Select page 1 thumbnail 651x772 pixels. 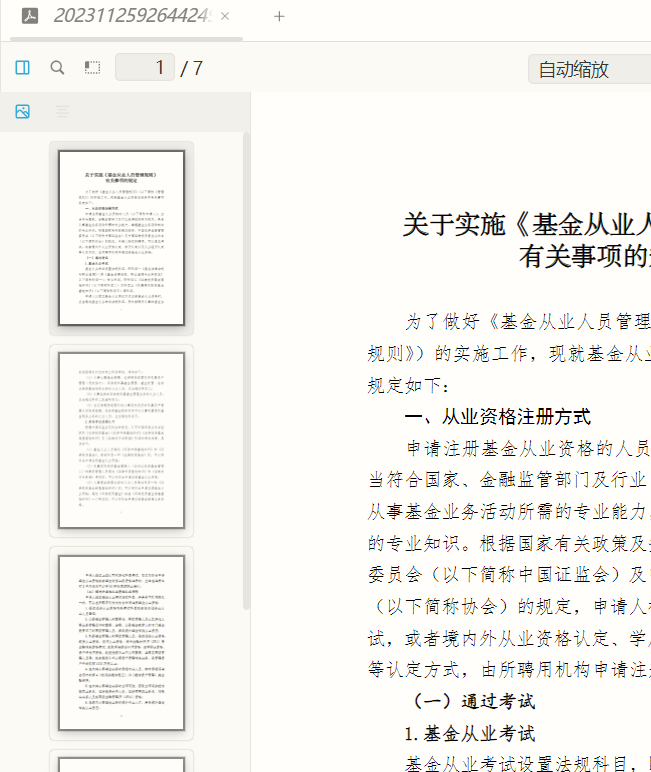(122, 238)
